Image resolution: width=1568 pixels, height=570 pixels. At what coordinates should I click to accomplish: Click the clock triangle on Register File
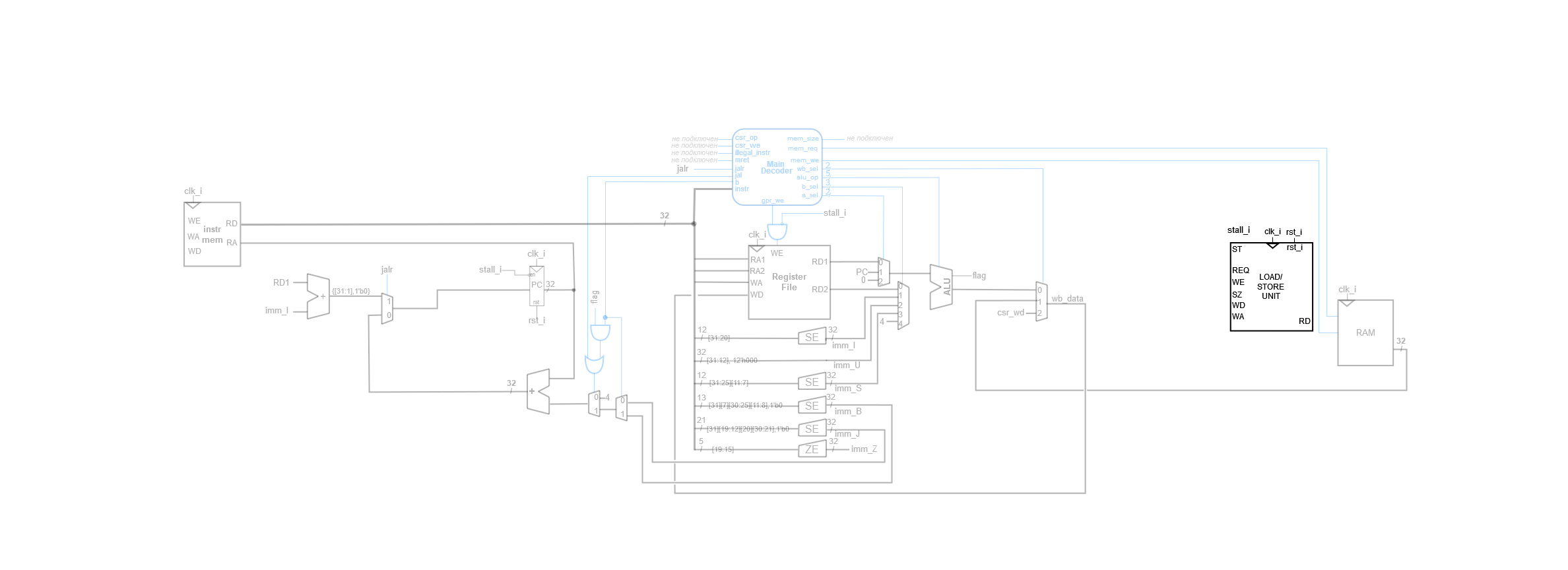757,249
